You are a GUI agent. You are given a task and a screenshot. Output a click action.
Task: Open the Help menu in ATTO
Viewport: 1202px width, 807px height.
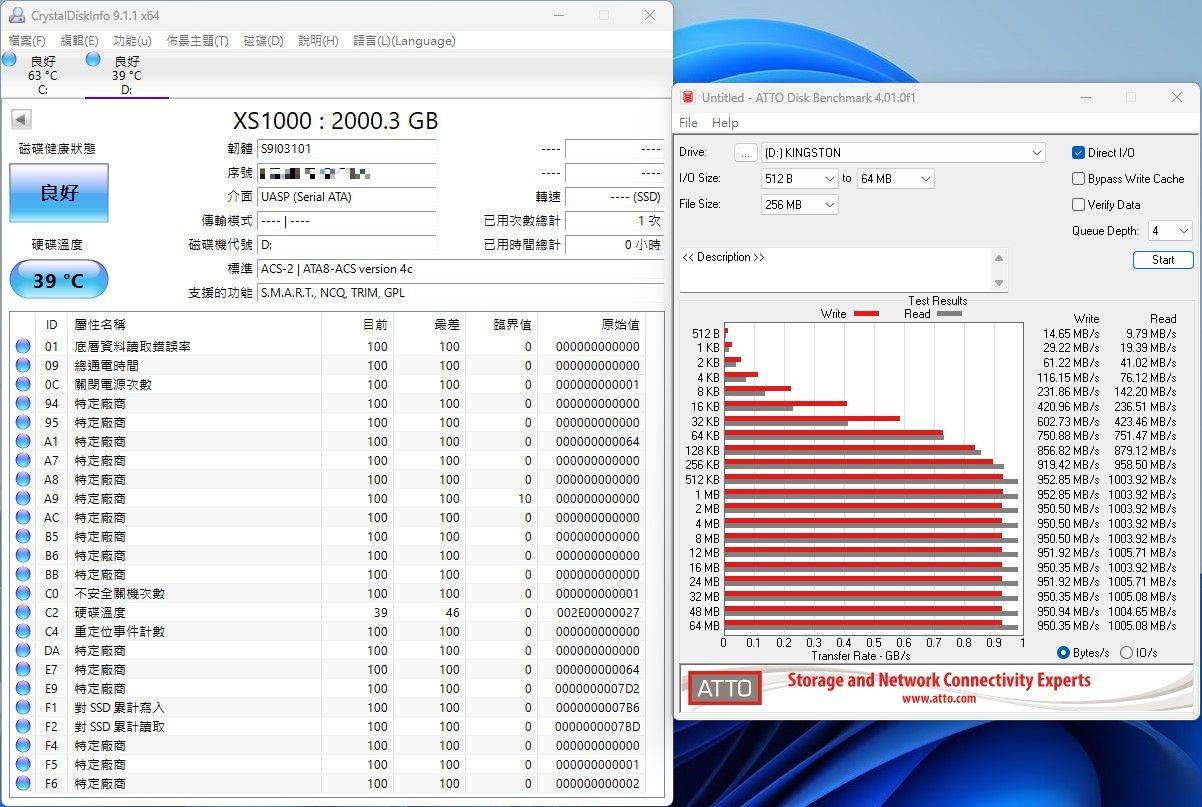coord(725,123)
